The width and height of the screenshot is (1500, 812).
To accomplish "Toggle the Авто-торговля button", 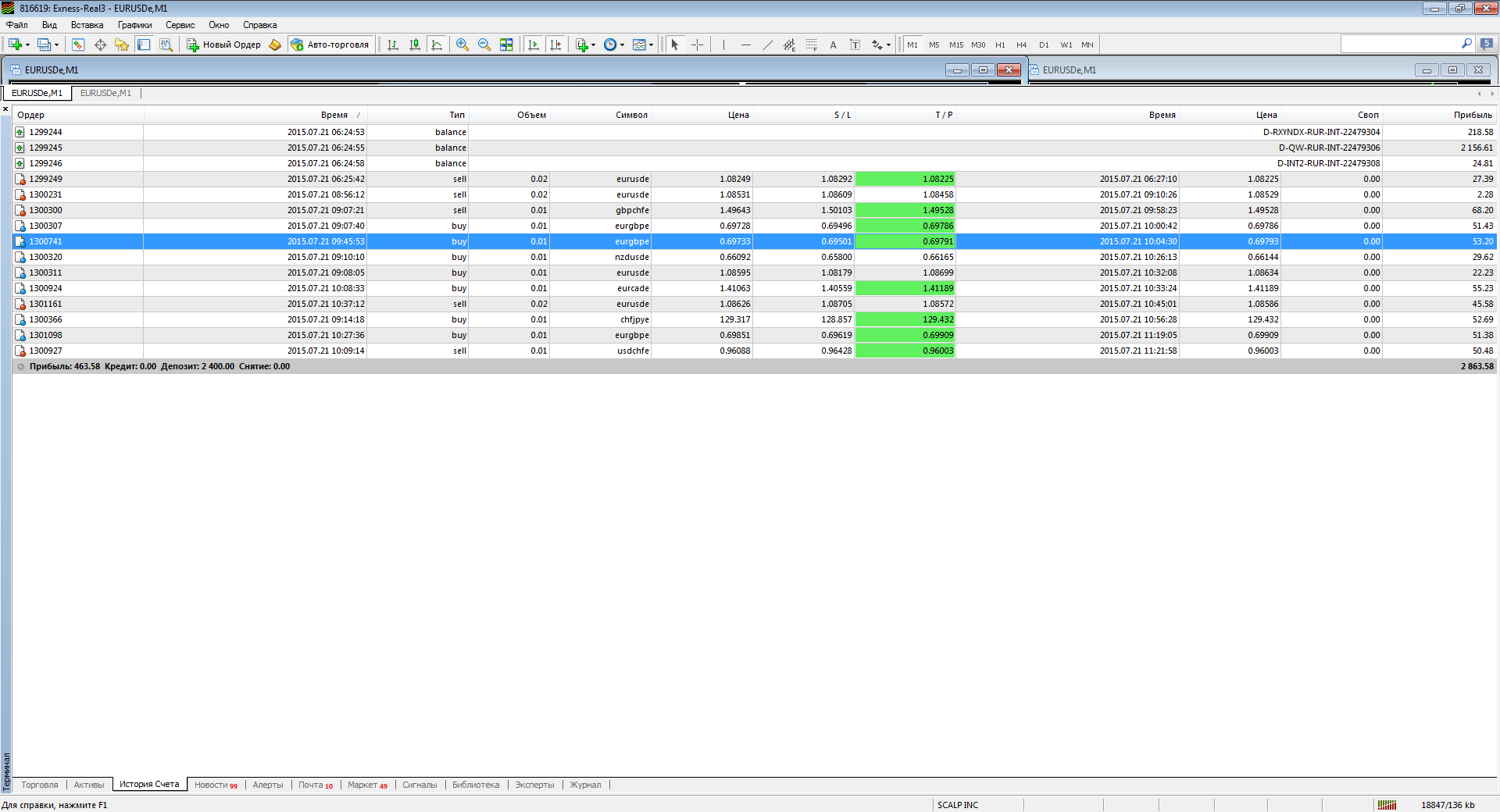I will [330, 45].
